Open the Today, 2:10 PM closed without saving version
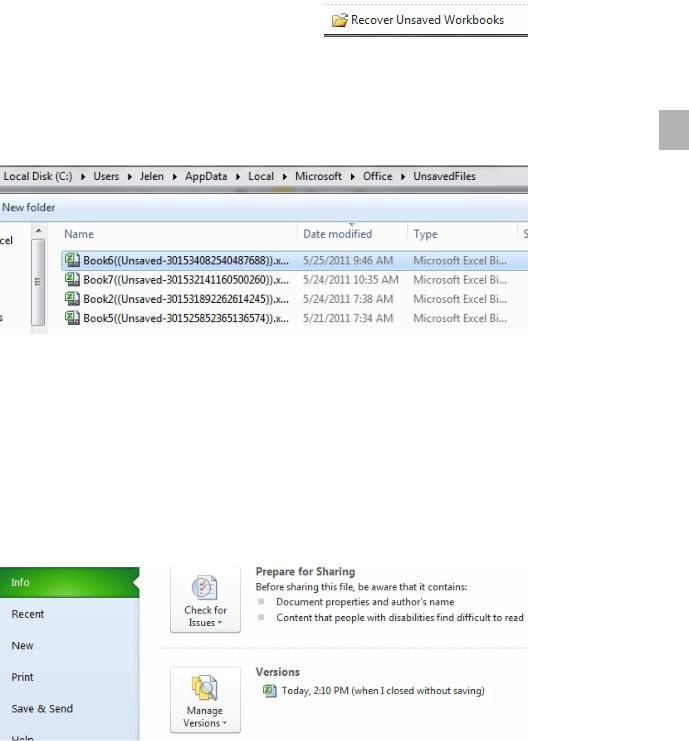 [x=383, y=691]
